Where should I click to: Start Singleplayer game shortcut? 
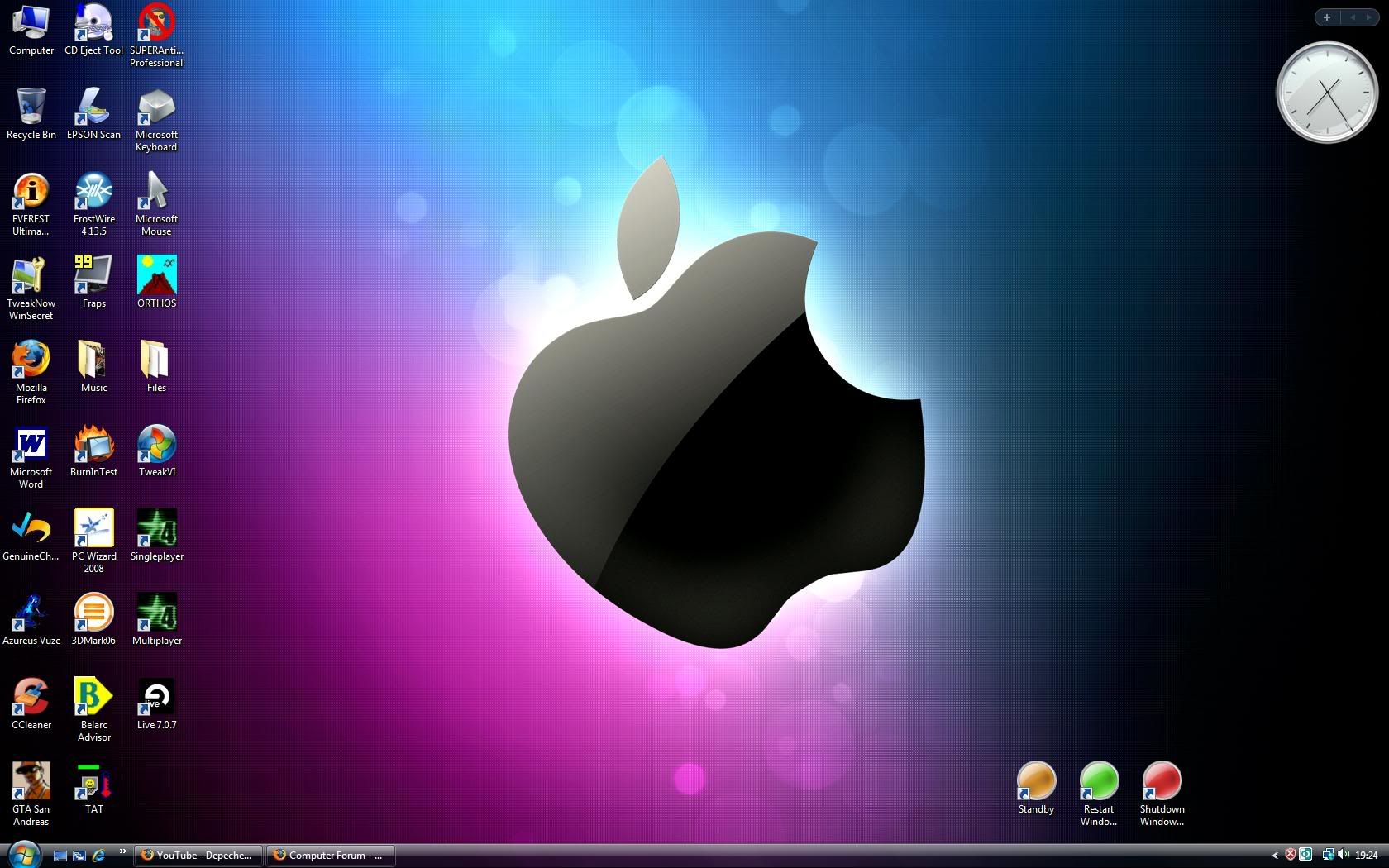pyautogui.click(x=156, y=536)
